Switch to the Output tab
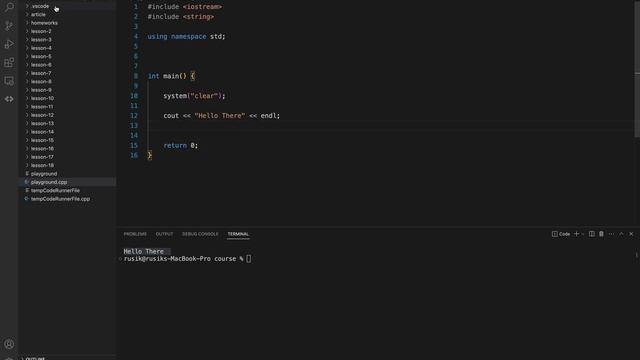 164,234
